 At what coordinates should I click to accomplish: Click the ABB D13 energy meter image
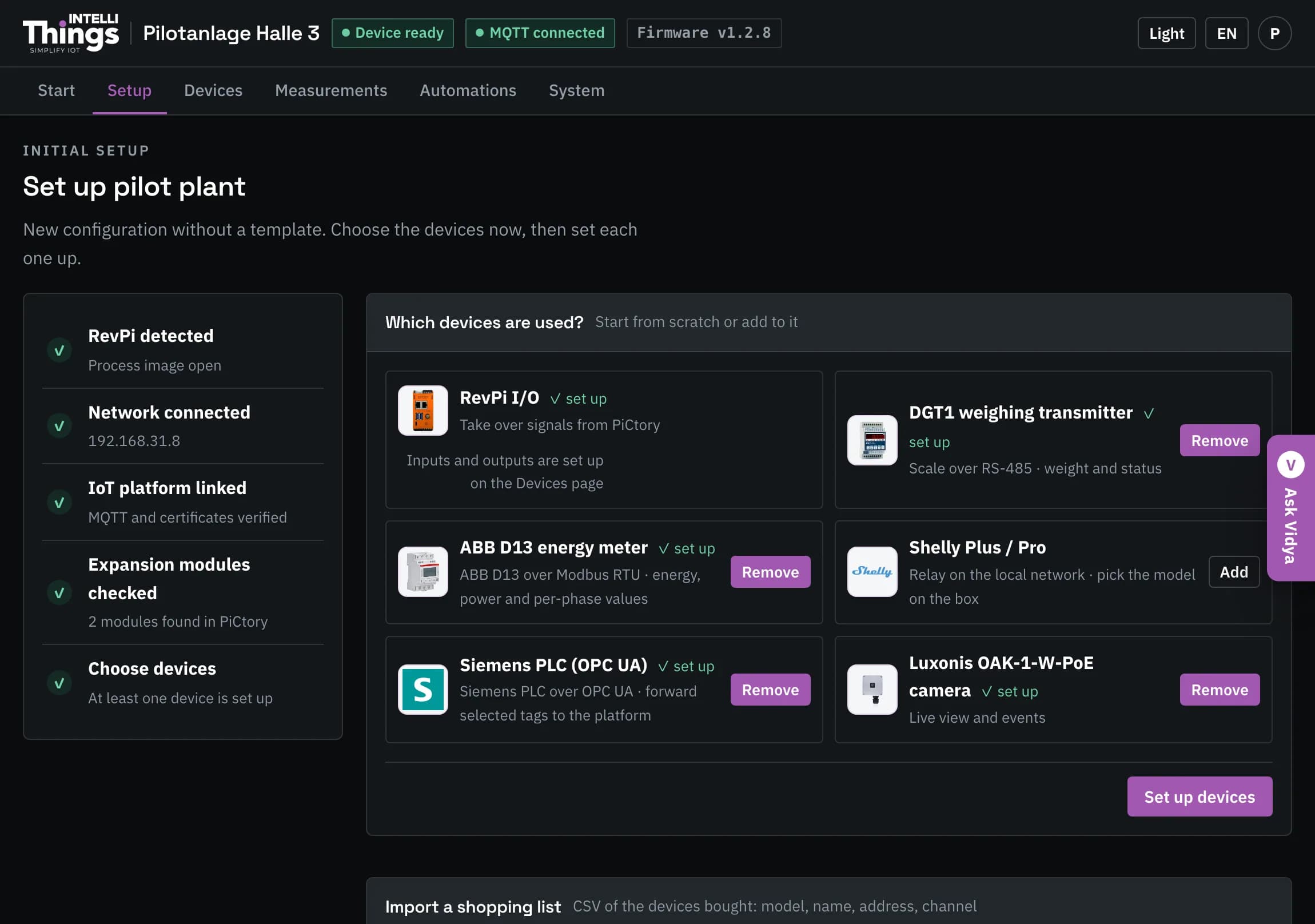(x=423, y=572)
